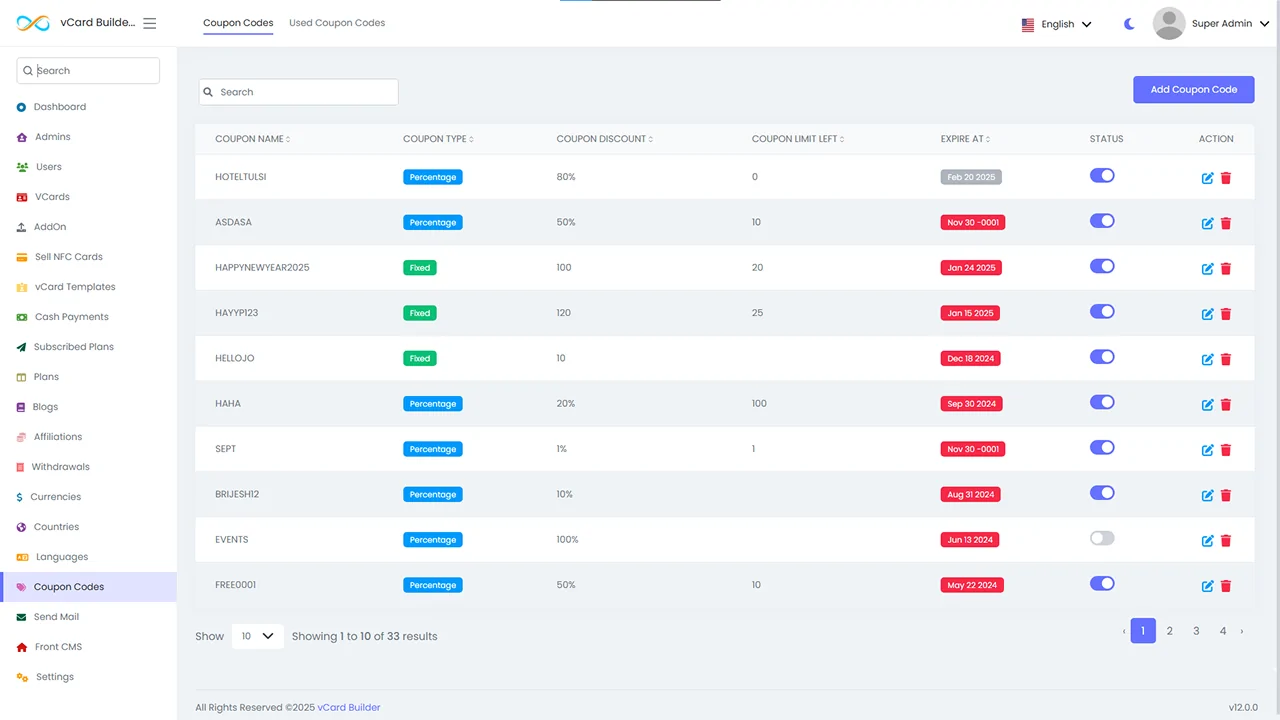Switch to the Used Coupon Codes tab
This screenshot has height=720, width=1280.
point(337,23)
